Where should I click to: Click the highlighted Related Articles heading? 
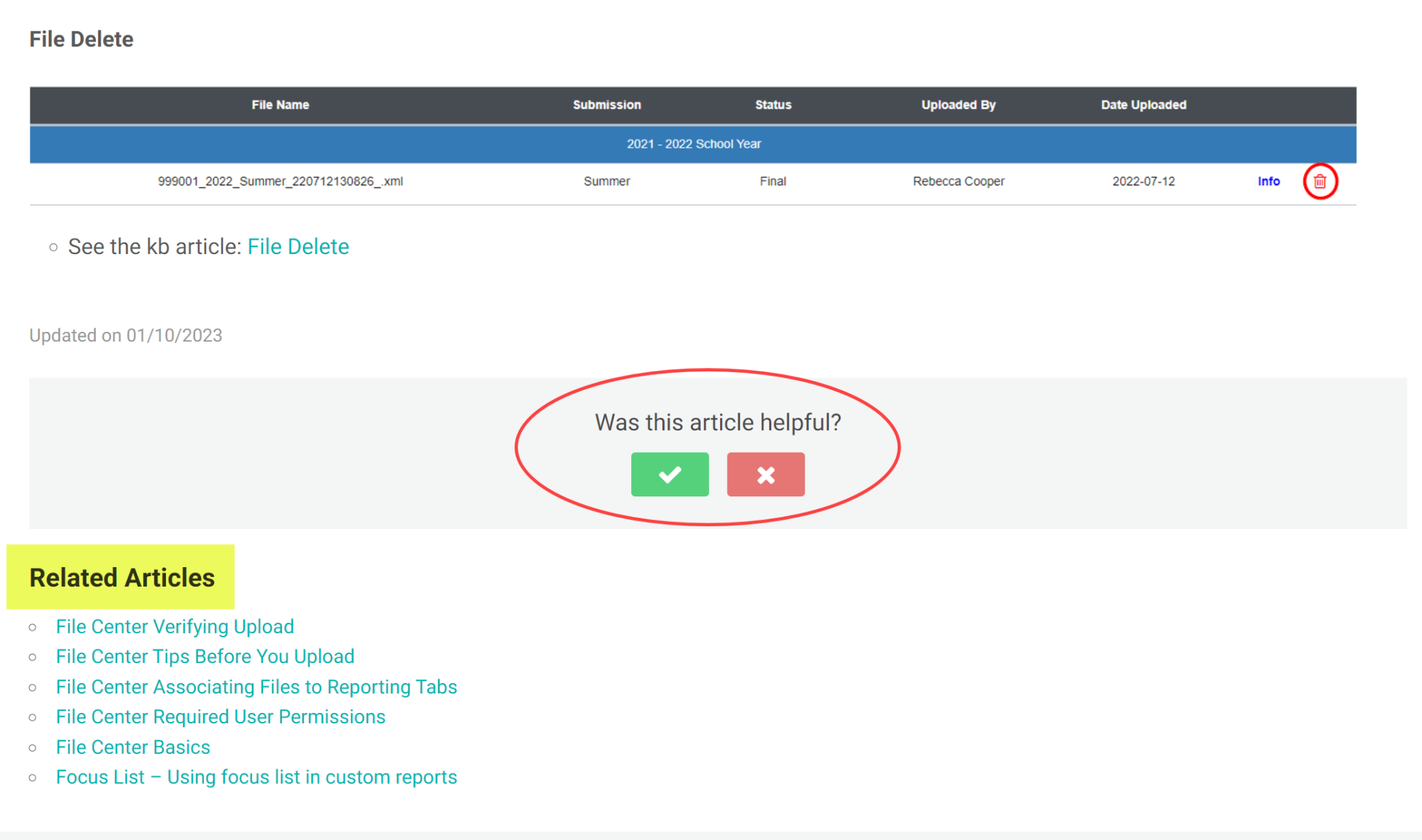point(122,577)
